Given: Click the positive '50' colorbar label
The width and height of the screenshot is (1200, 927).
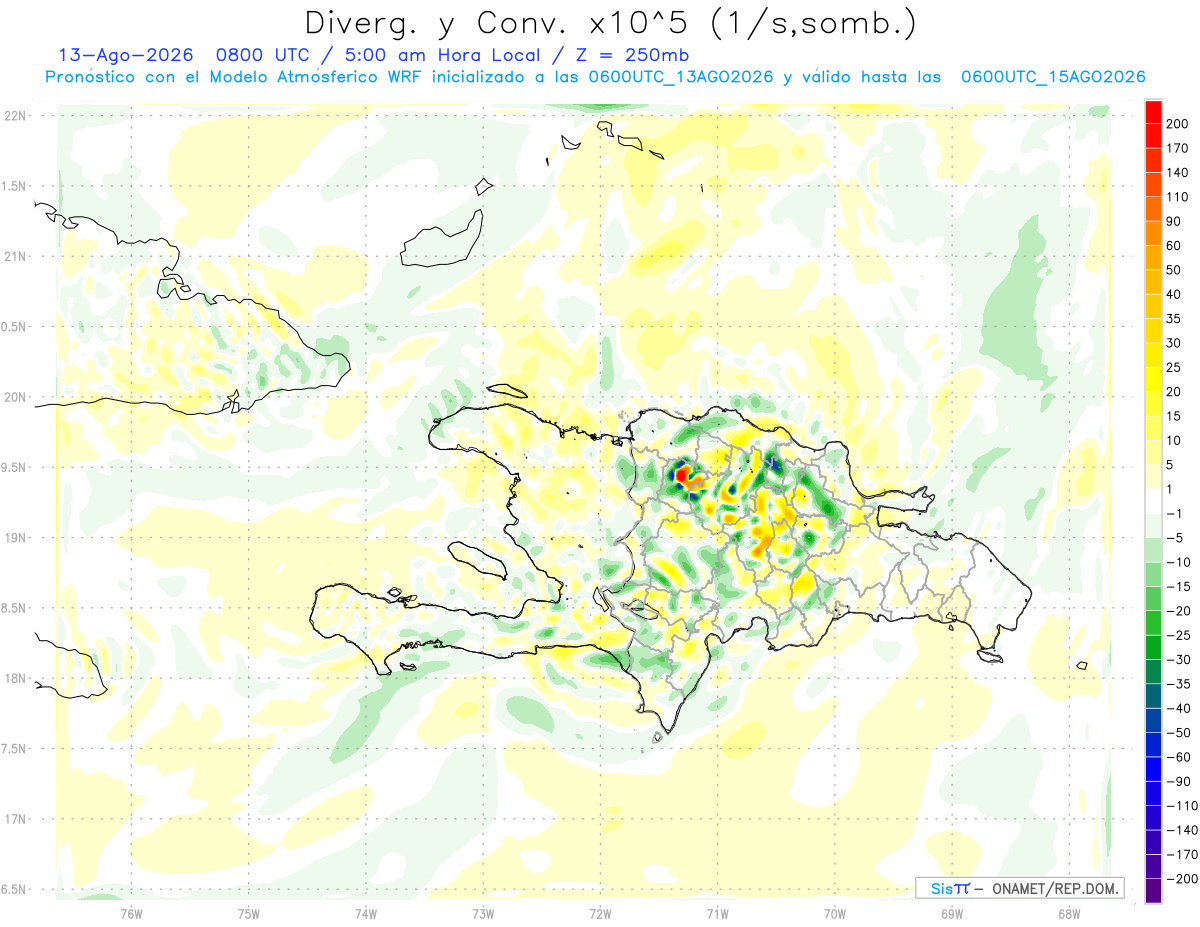Looking at the screenshot, I should (x=1175, y=270).
